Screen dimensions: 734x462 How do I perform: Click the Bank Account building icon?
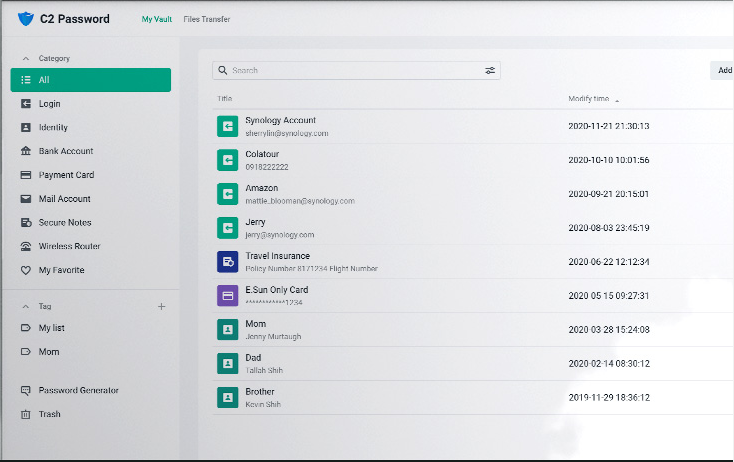[26, 151]
